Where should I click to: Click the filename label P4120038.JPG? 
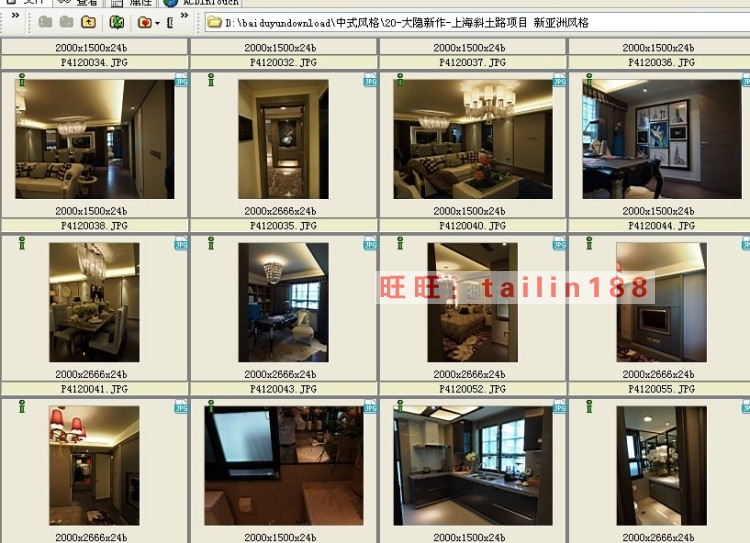pos(95,226)
